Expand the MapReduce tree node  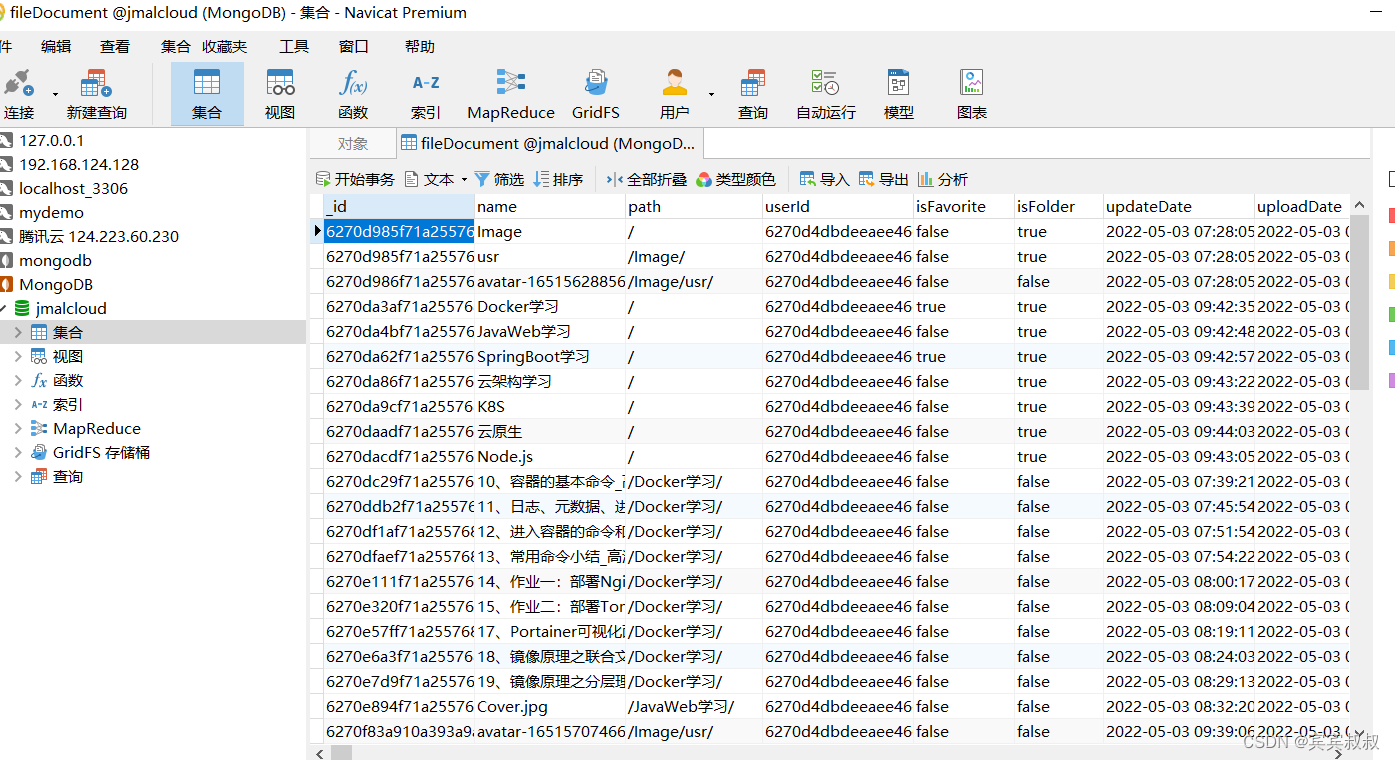pyautogui.click(x=18, y=428)
